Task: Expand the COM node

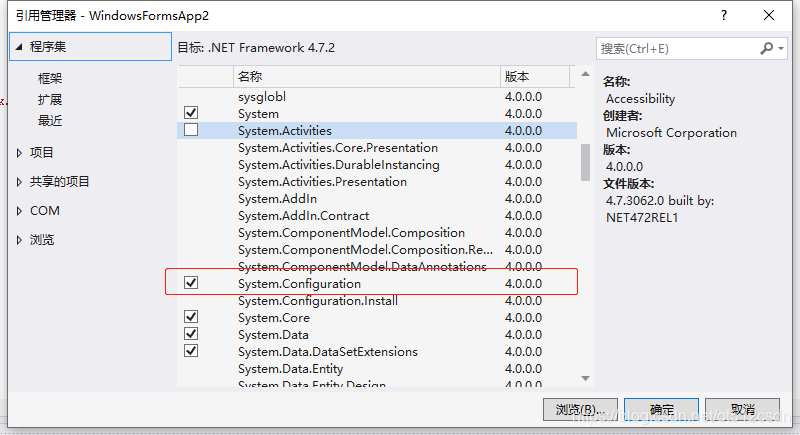Action: (x=19, y=211)
